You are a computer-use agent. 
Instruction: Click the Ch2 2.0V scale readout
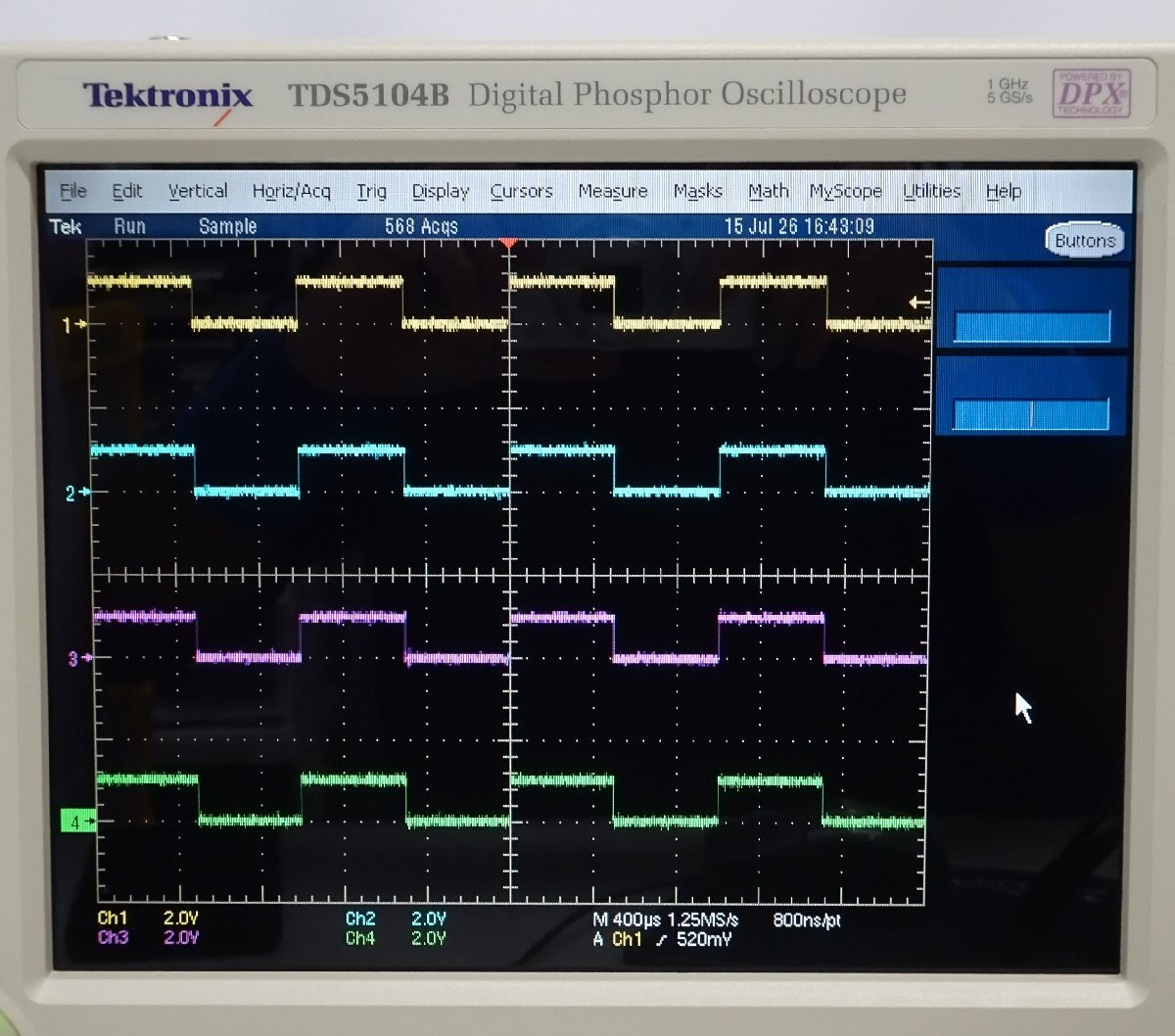[396, 918]
